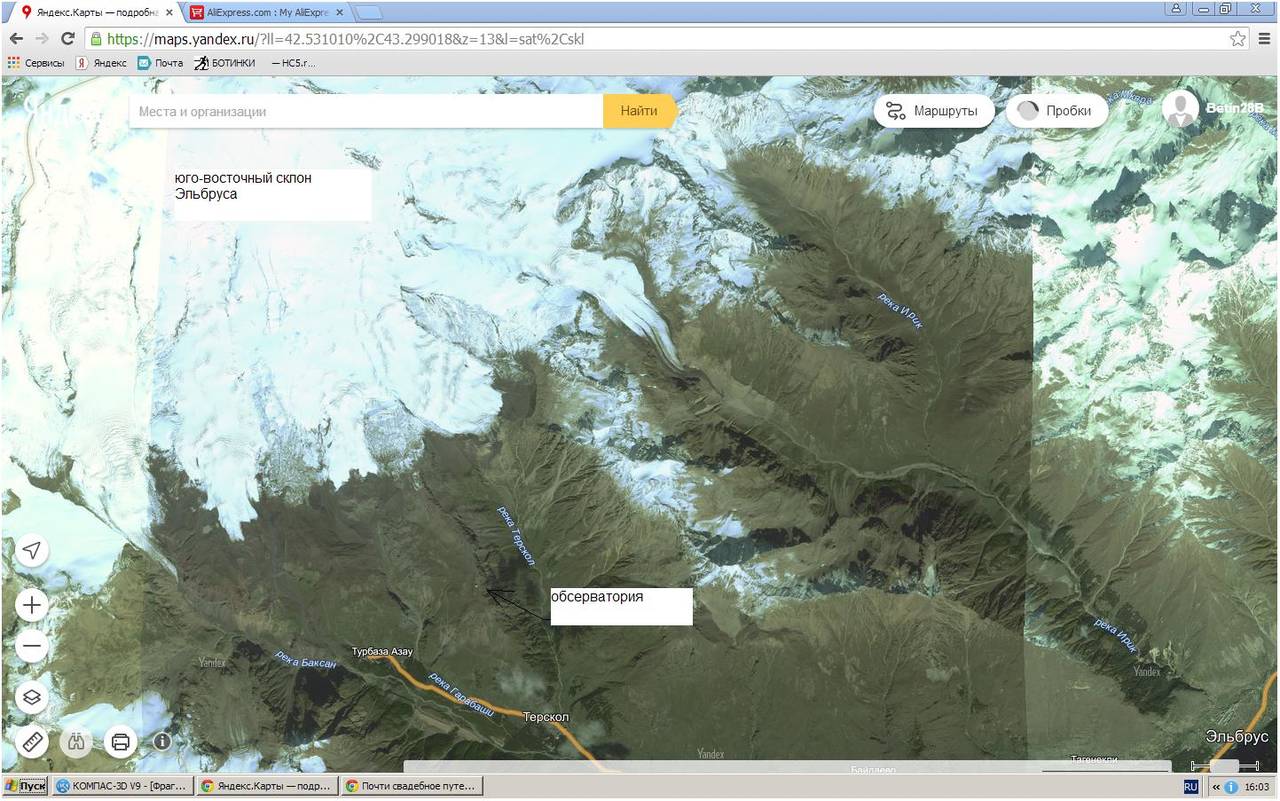
Task: Open Почти свадебное путе... taskbar window
Action: 412,786
